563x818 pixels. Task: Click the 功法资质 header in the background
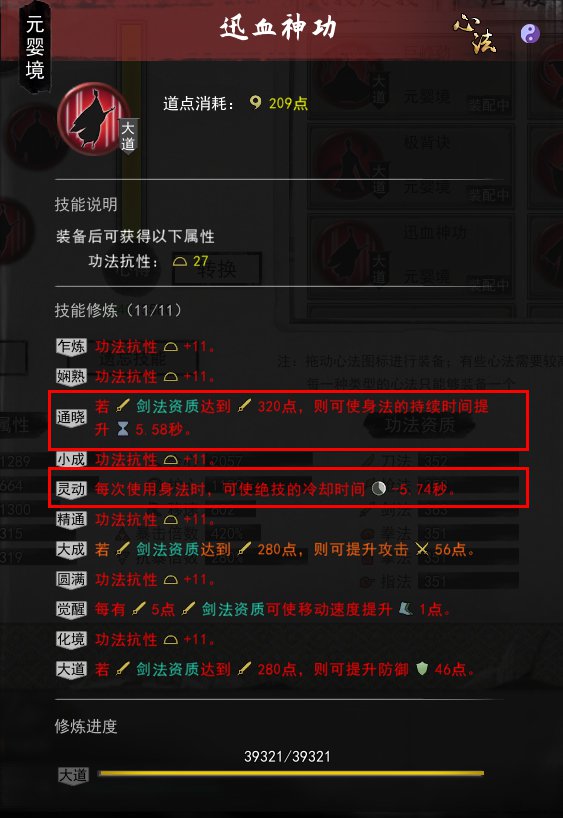(420, 425)
